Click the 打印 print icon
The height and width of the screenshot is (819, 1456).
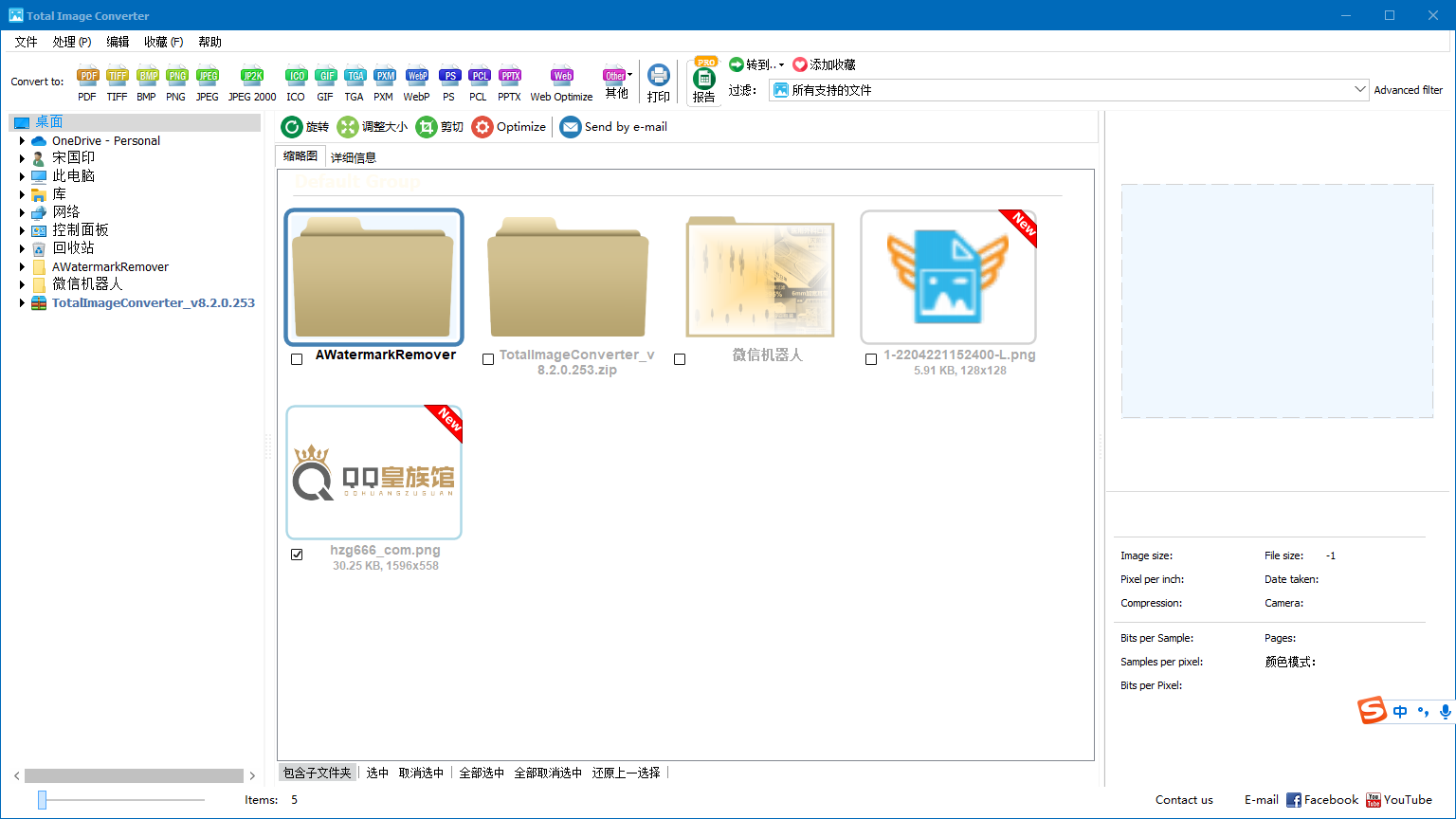pos(659,82)
